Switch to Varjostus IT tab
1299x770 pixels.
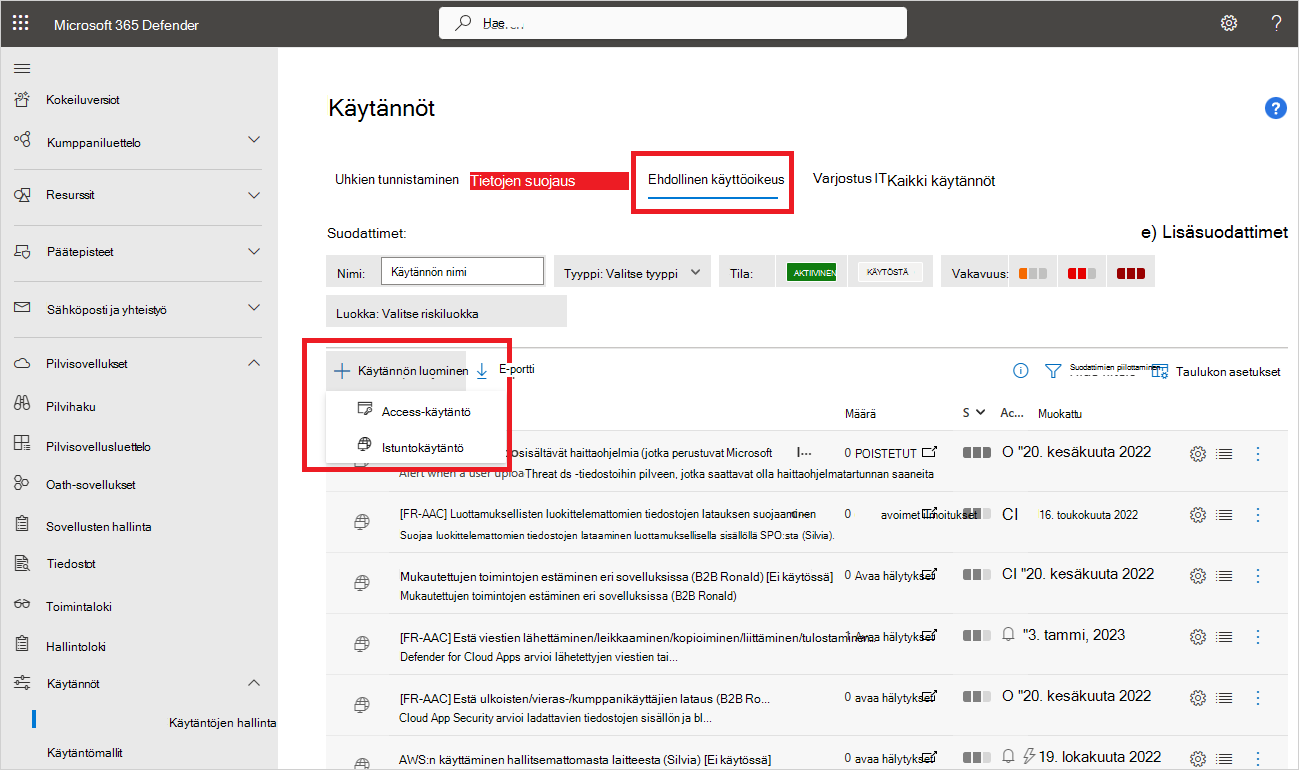pos(849,178)
